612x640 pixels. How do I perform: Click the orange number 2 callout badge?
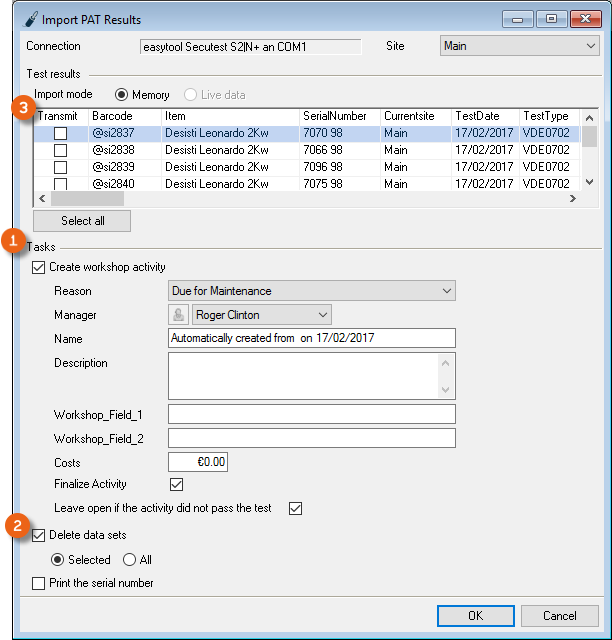[x=17, y=526]
